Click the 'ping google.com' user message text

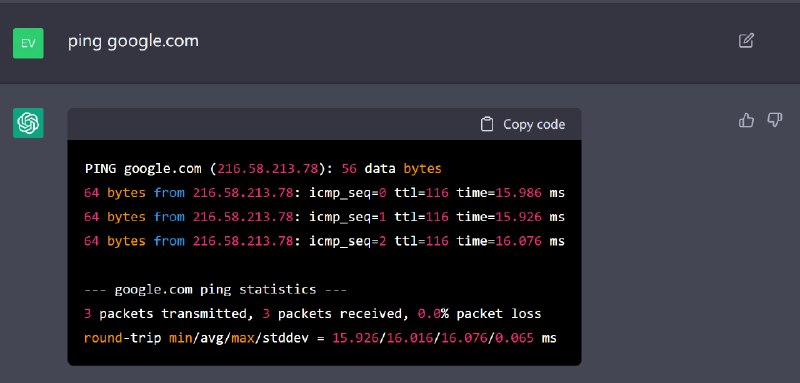pos(133,41)
